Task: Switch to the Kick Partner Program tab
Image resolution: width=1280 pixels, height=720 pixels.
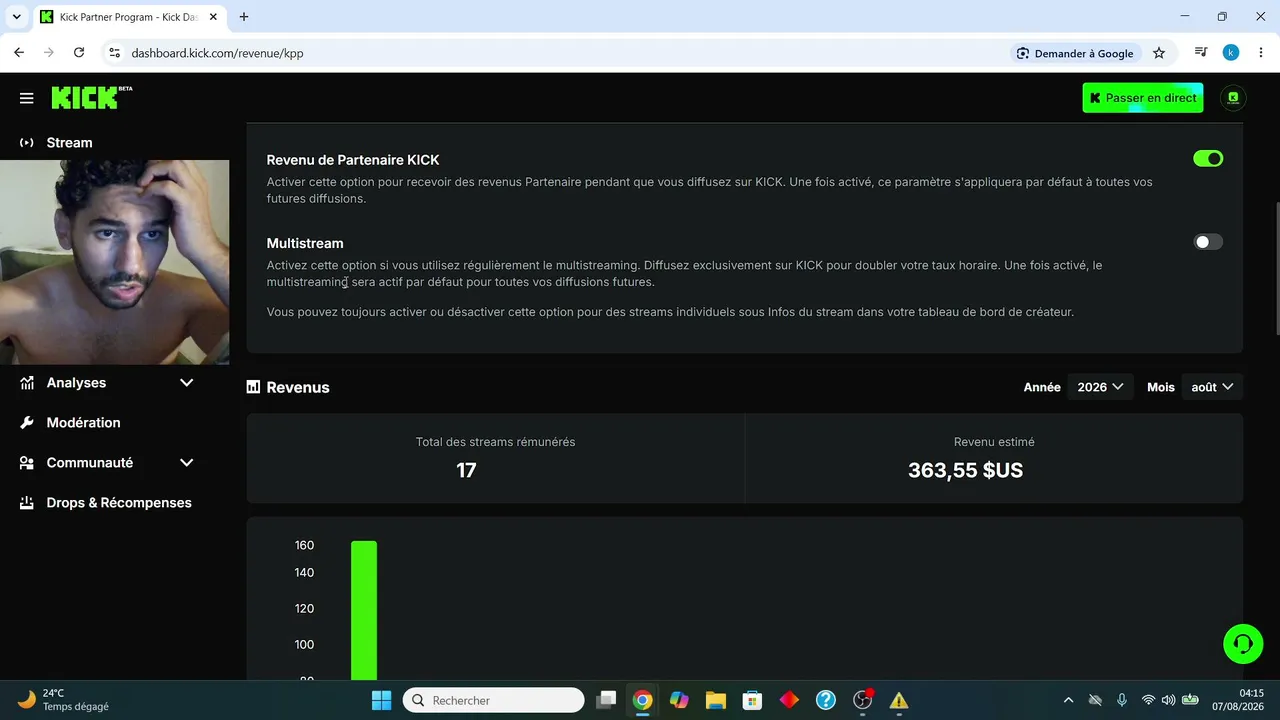Action: [x=130, y=17]
